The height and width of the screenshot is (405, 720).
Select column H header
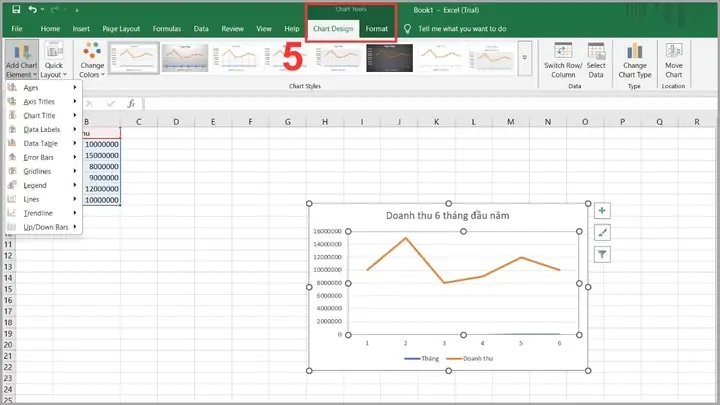tap(325, 122)
